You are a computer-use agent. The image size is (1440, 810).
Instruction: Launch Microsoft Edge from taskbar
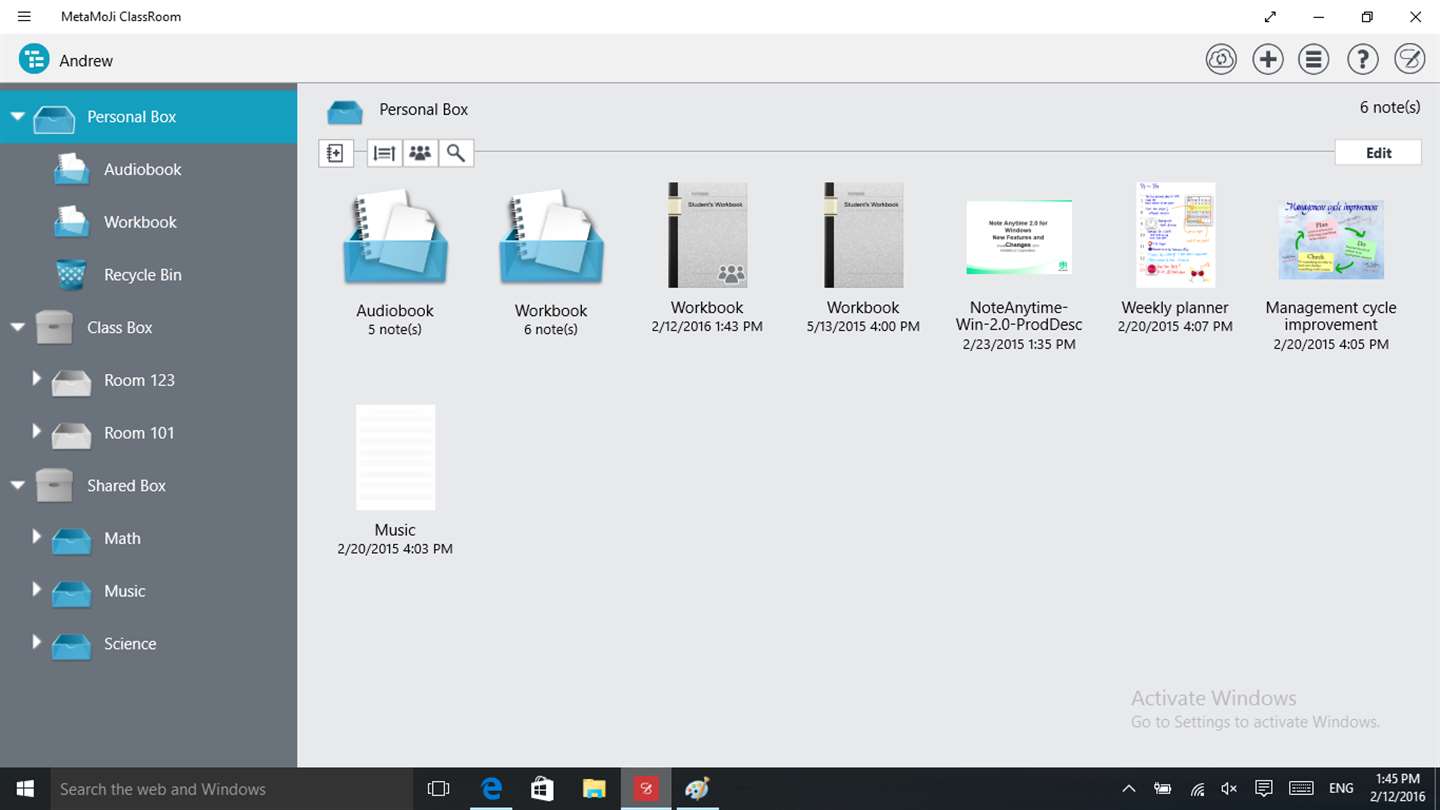point(491,789)
